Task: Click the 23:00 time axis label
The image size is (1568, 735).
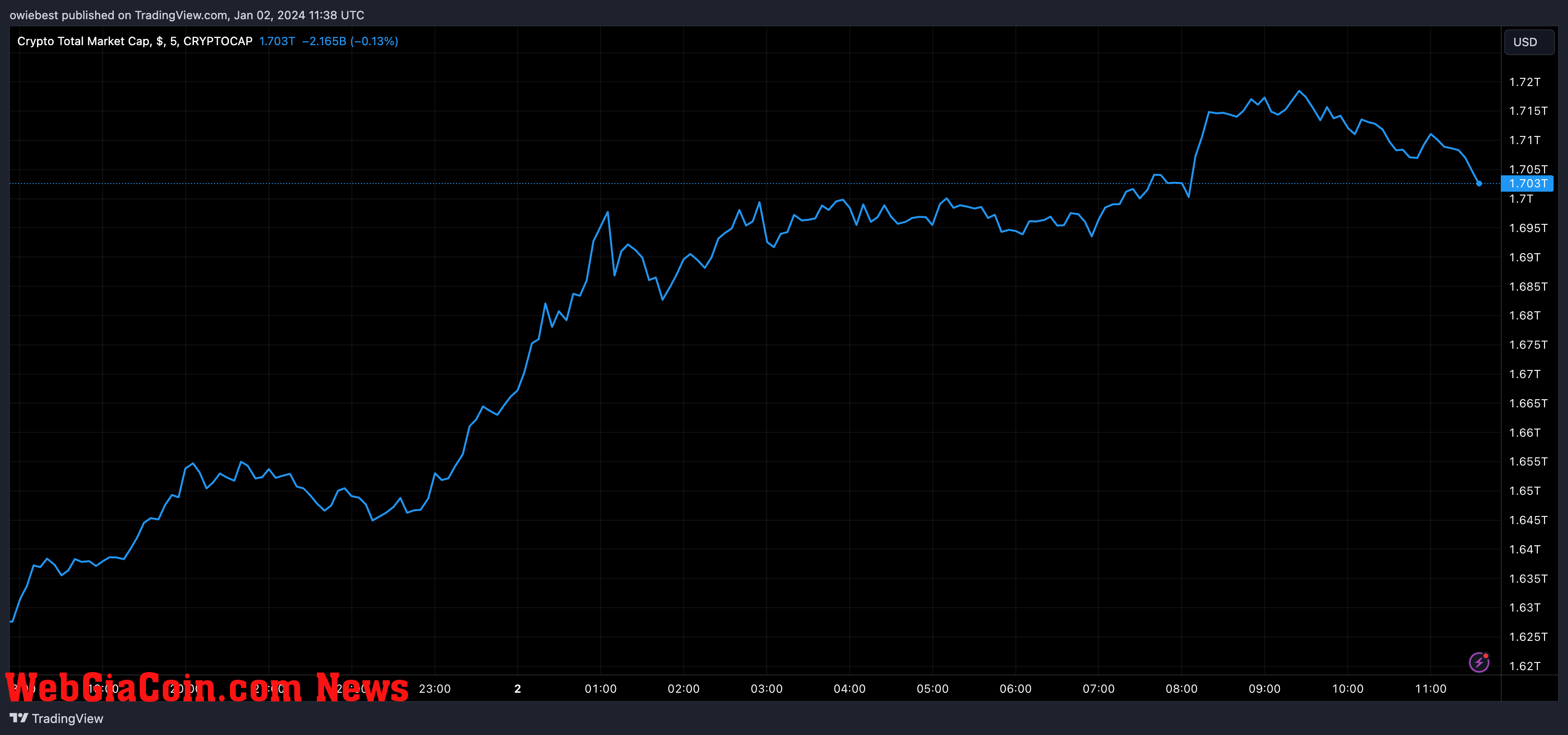Action: tap(434, 689)
